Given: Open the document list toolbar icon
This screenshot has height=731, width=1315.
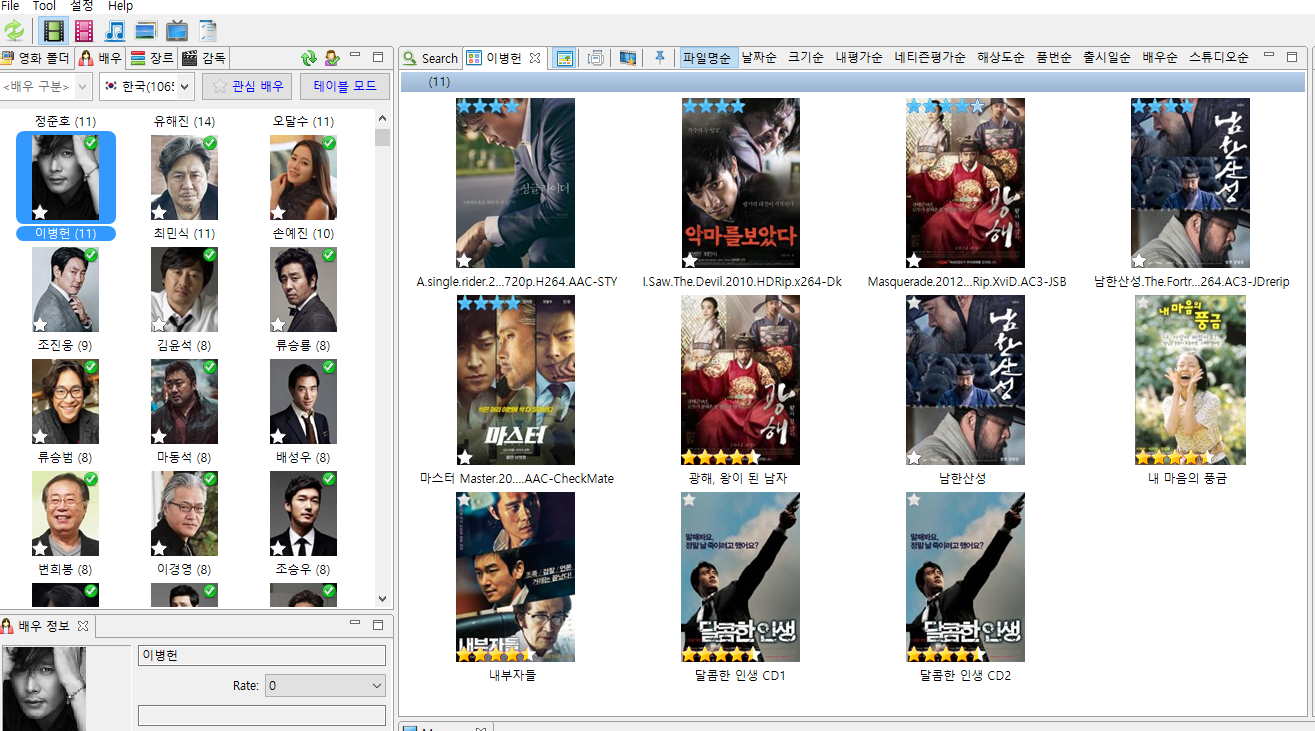Looking at the screenshot, I should [x=208, y=31].
